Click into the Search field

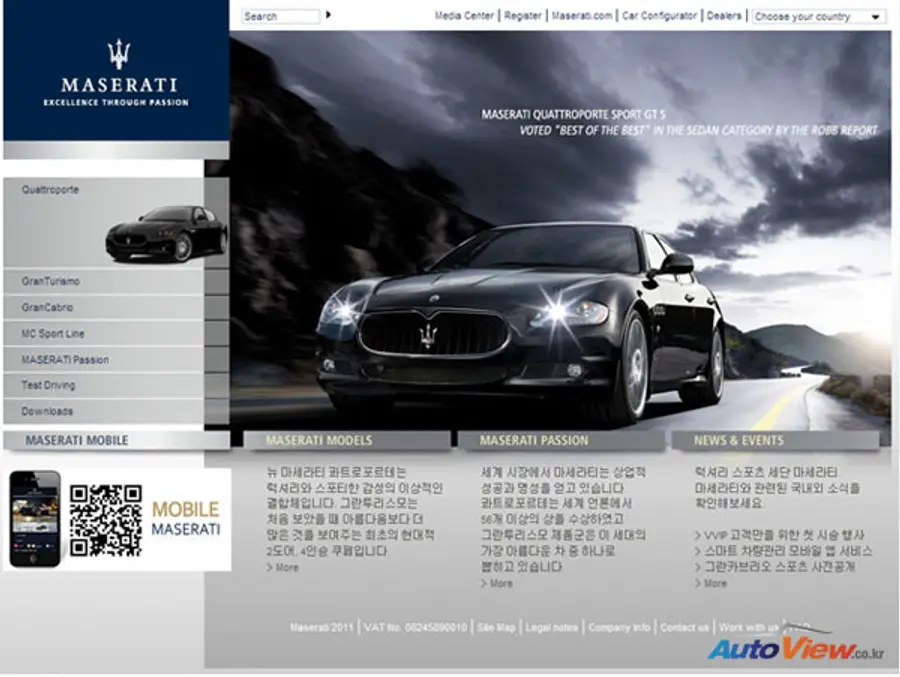pyautogui.click(x=281, y=16)
